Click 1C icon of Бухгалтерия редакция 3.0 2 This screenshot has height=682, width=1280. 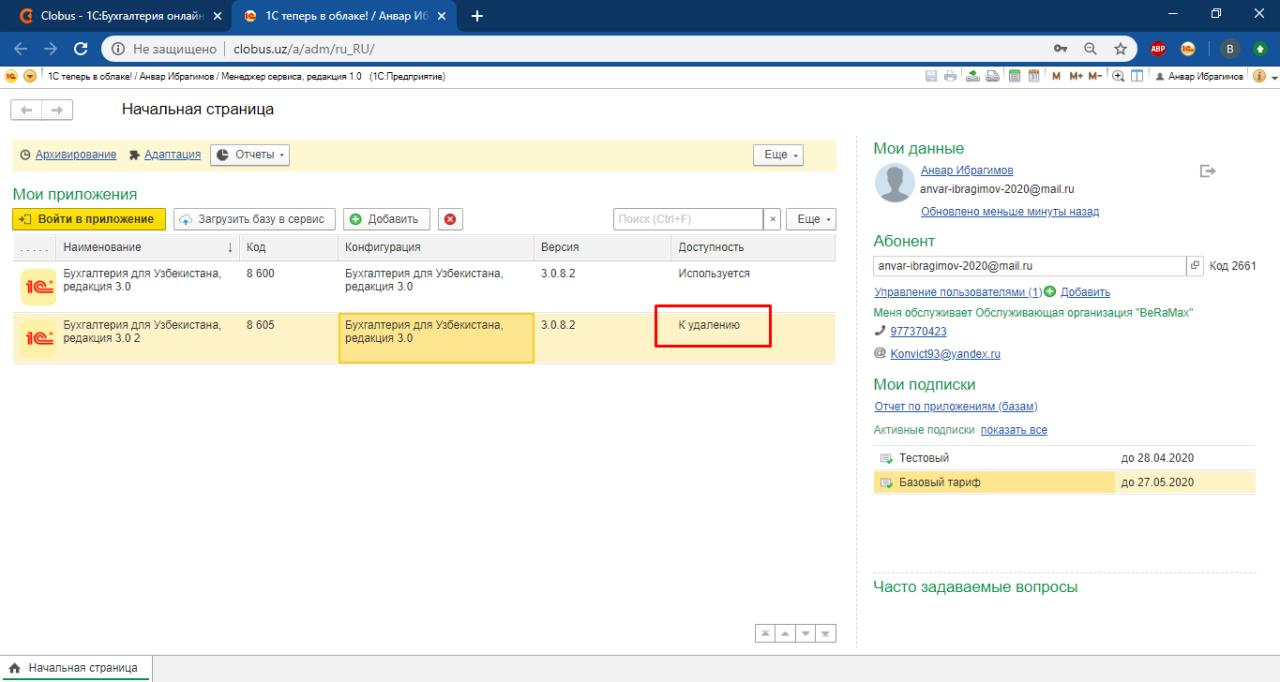click(x=36, y=338)
